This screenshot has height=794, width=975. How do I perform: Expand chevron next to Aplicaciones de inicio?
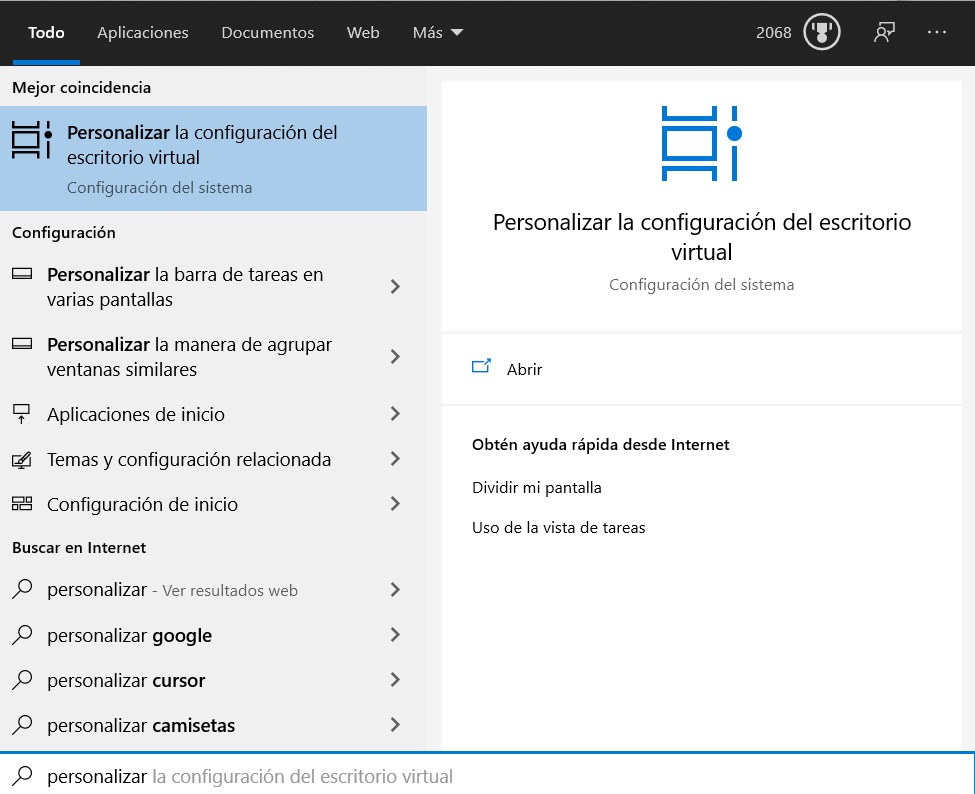coord(395,413)
